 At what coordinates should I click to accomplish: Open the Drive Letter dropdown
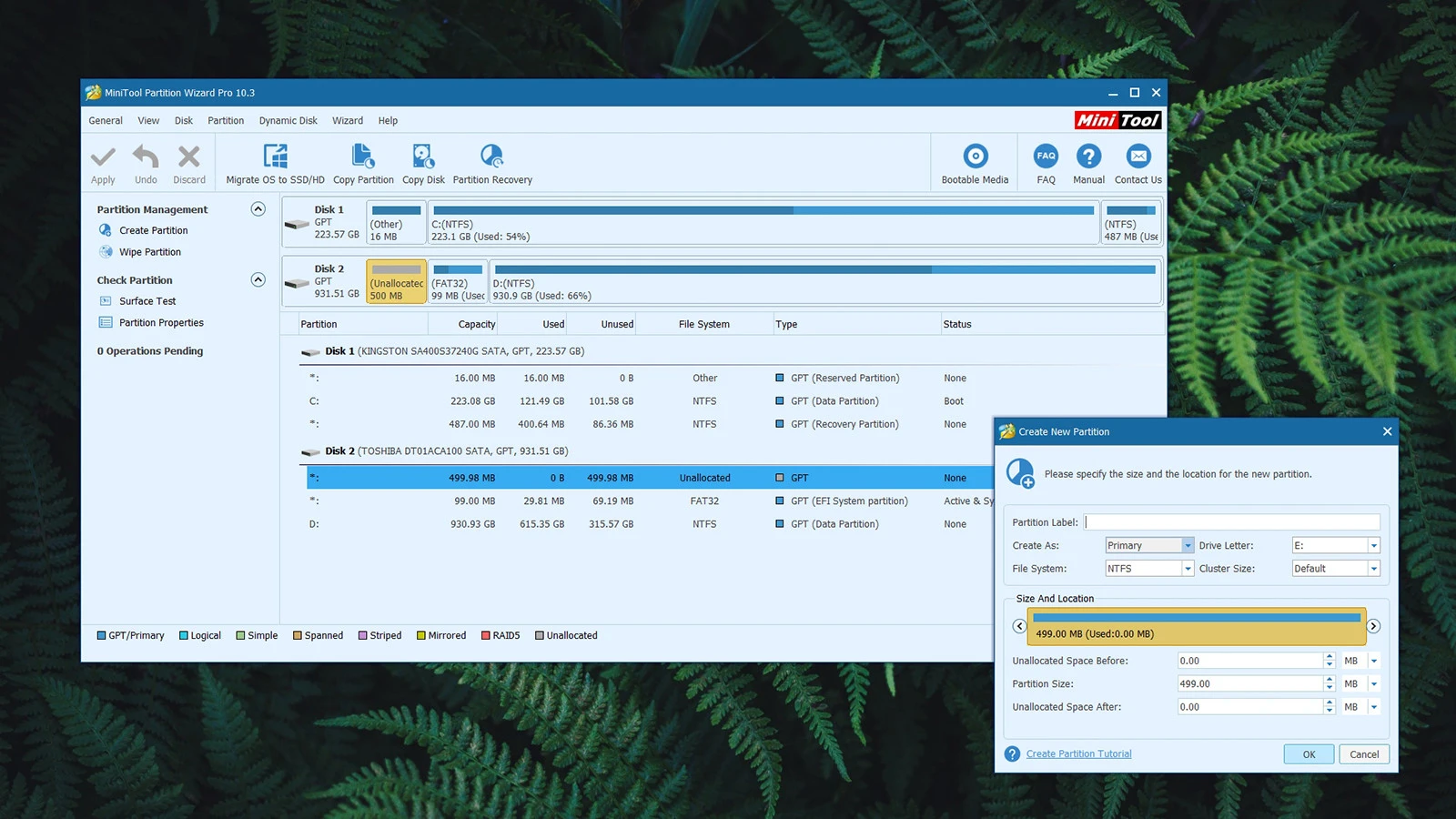pyautogui.click(x=1374, y=545)
